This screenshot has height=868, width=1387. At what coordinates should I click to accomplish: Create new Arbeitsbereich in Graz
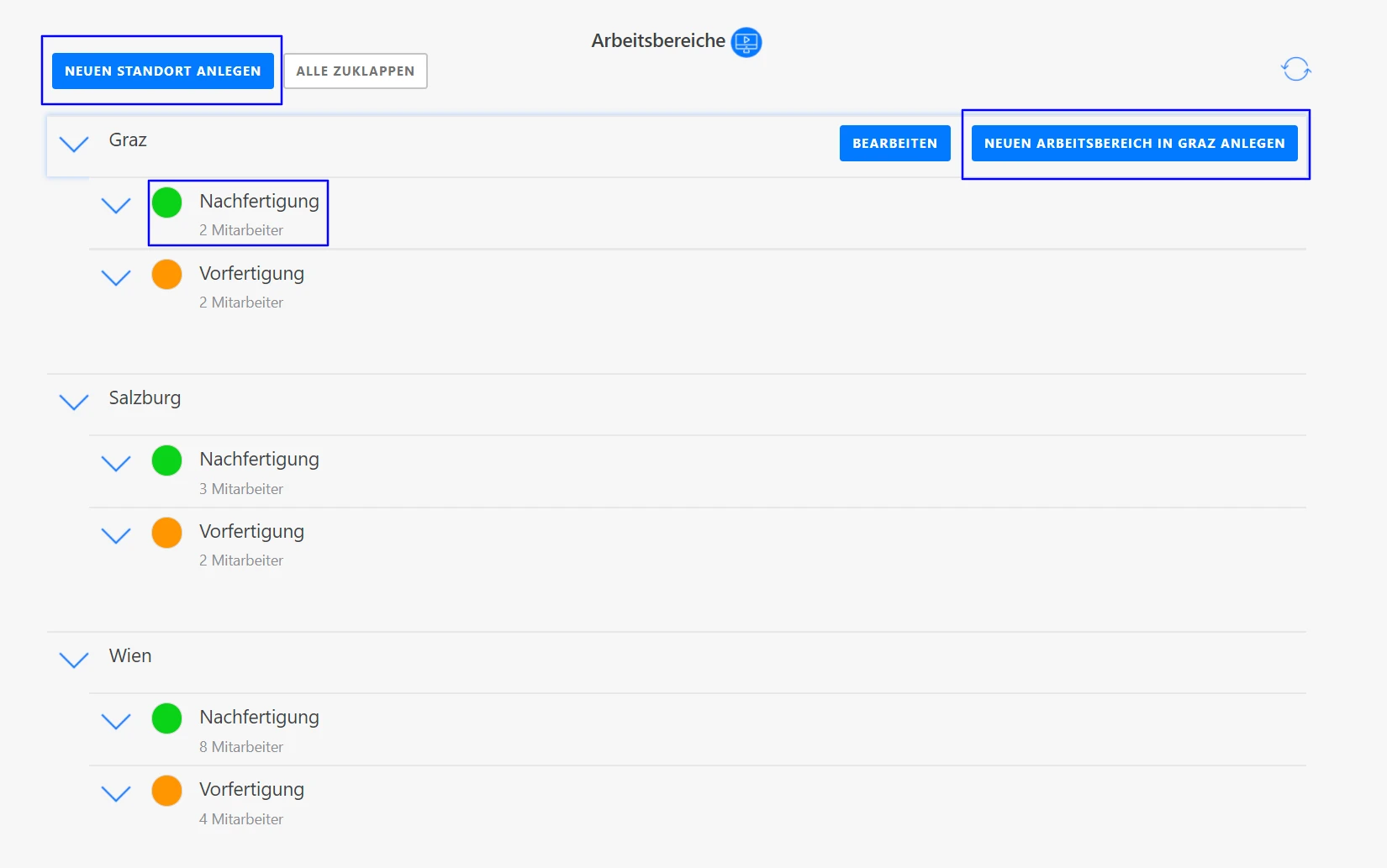click(1134, 144)
